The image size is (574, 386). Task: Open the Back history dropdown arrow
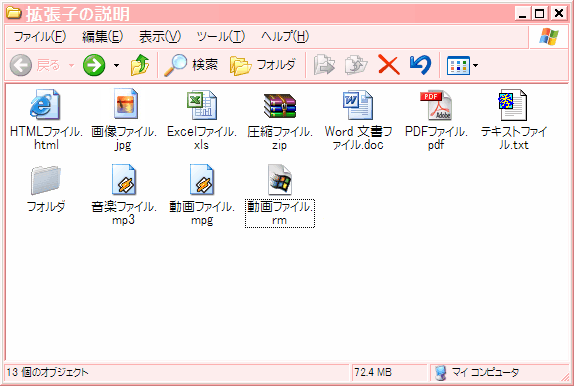(x=71, y=66)
